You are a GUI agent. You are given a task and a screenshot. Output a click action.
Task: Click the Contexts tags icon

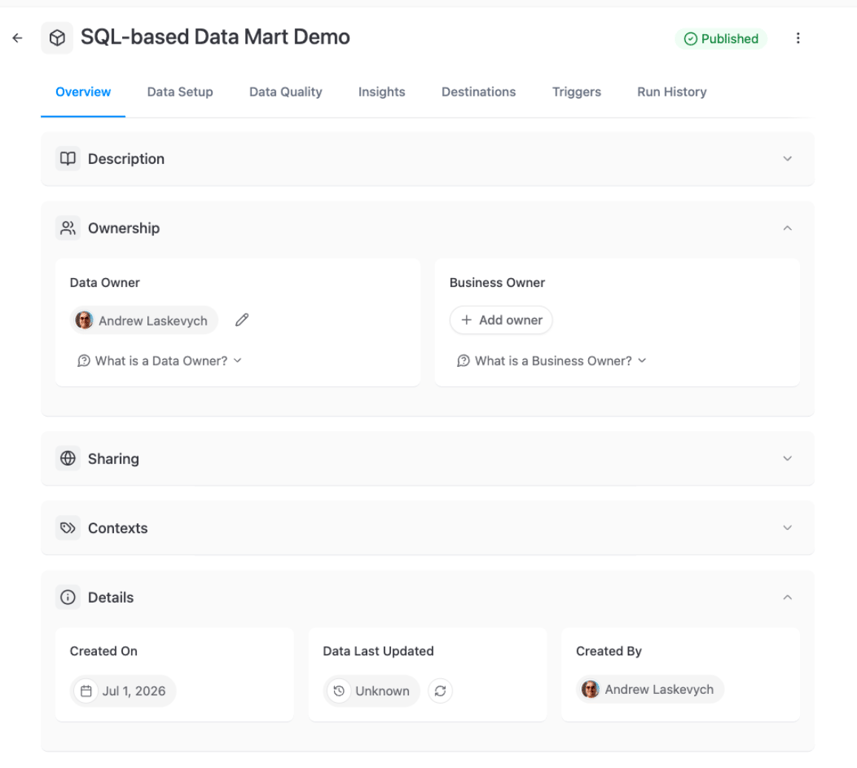click(68, 527)
